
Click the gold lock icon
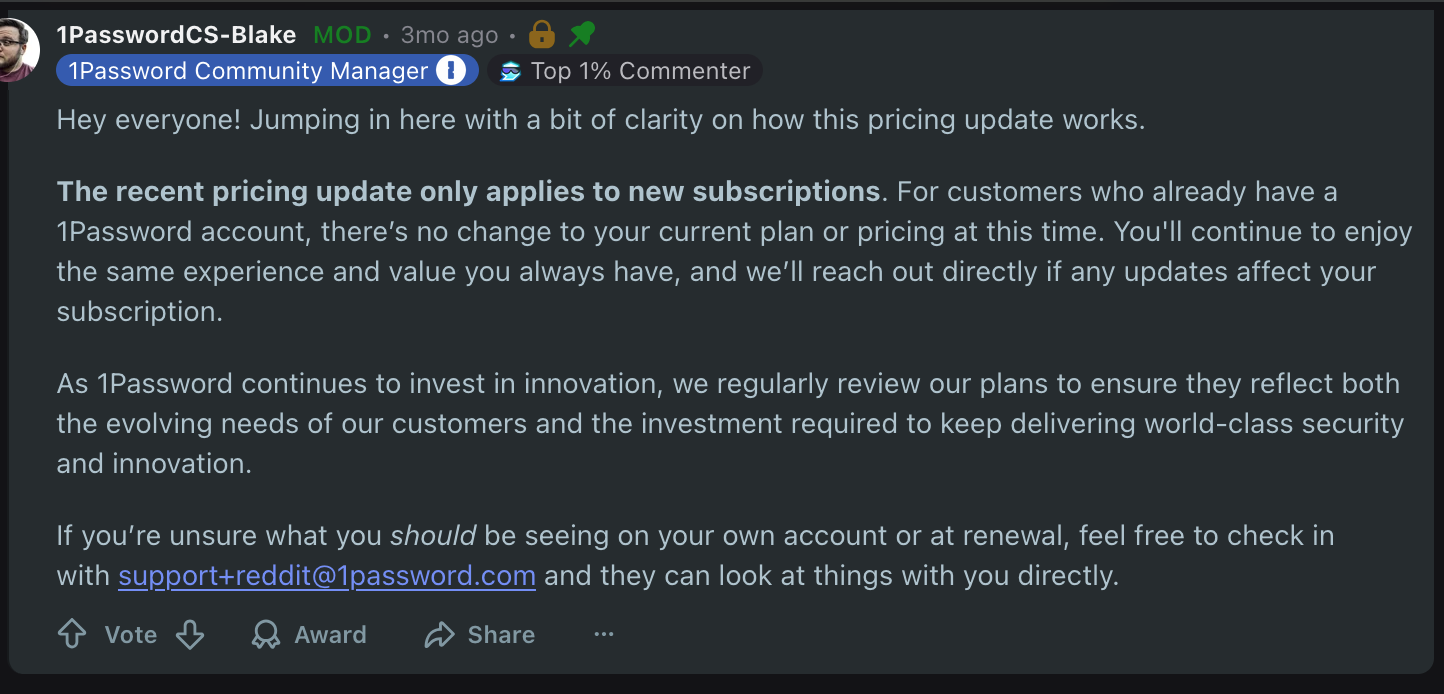(x=541, y=35)
